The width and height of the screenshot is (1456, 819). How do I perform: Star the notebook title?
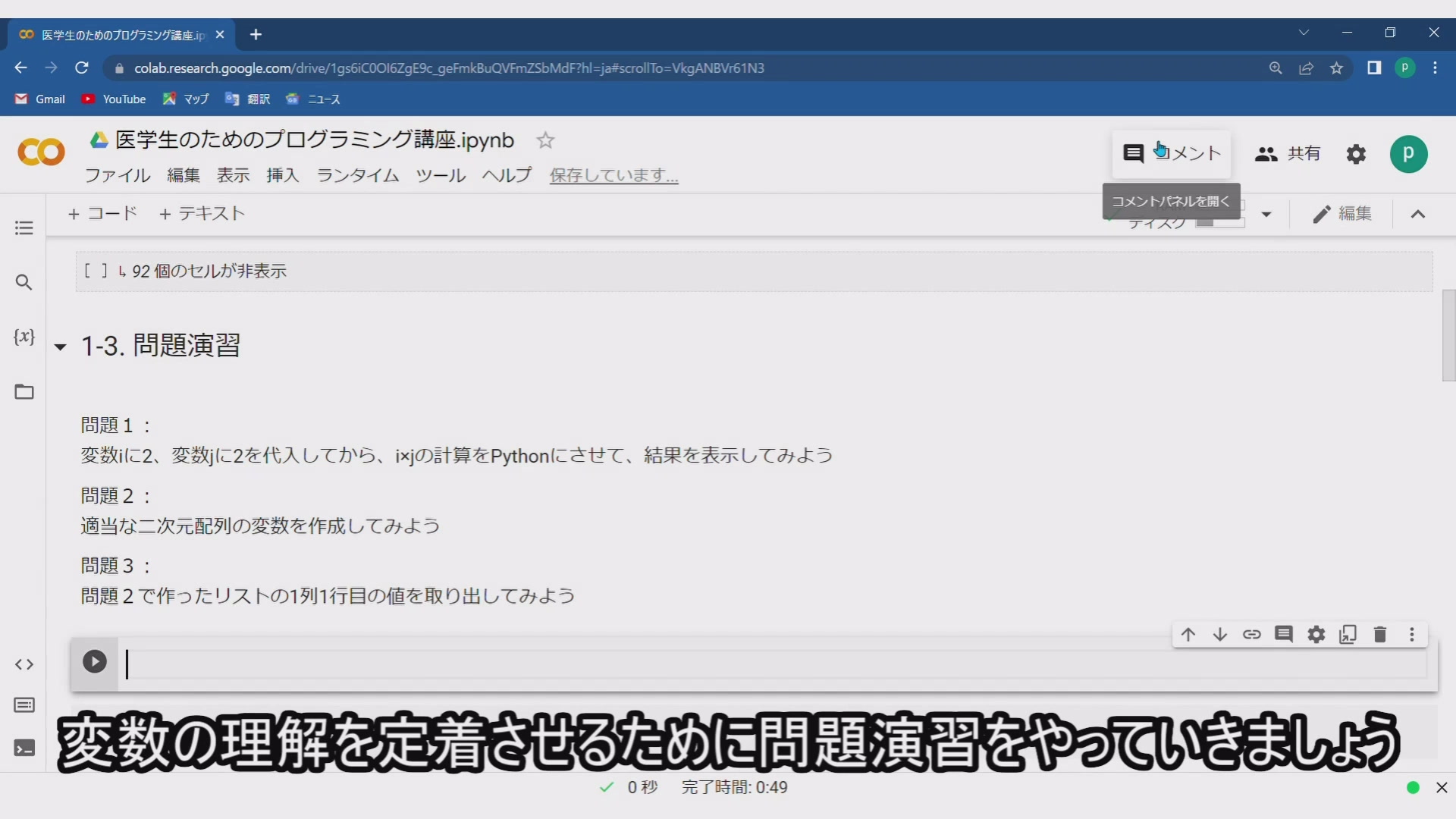pyautogui.click(x=545, y=140)
